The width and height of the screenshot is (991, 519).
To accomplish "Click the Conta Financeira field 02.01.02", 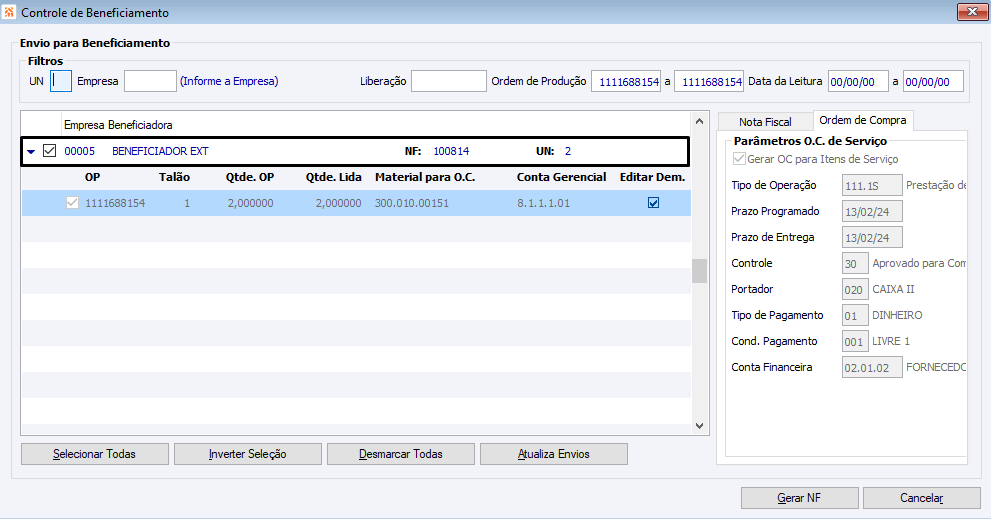I will tap(872, 367).
